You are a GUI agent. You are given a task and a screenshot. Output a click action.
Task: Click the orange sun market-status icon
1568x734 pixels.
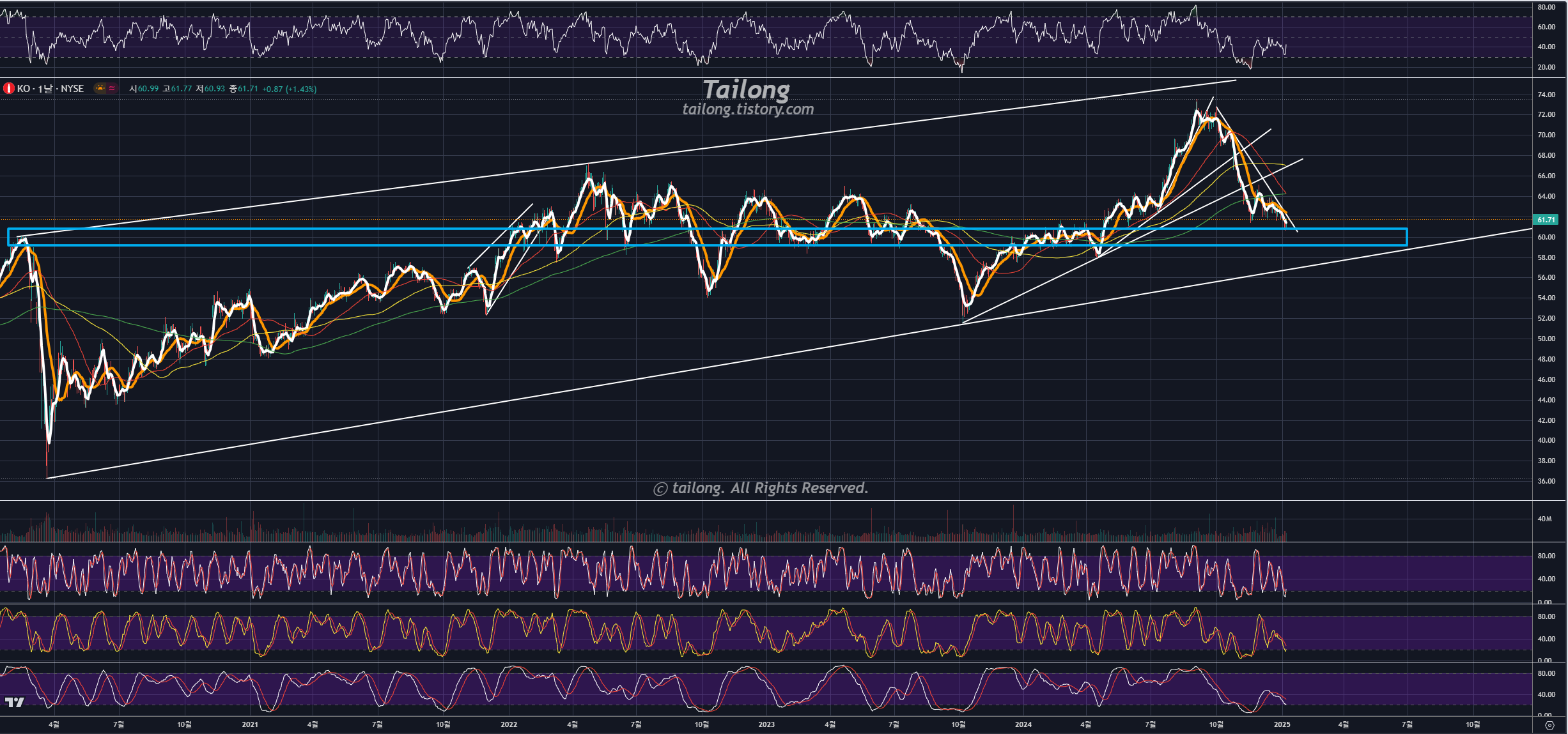tap(100, 88)
